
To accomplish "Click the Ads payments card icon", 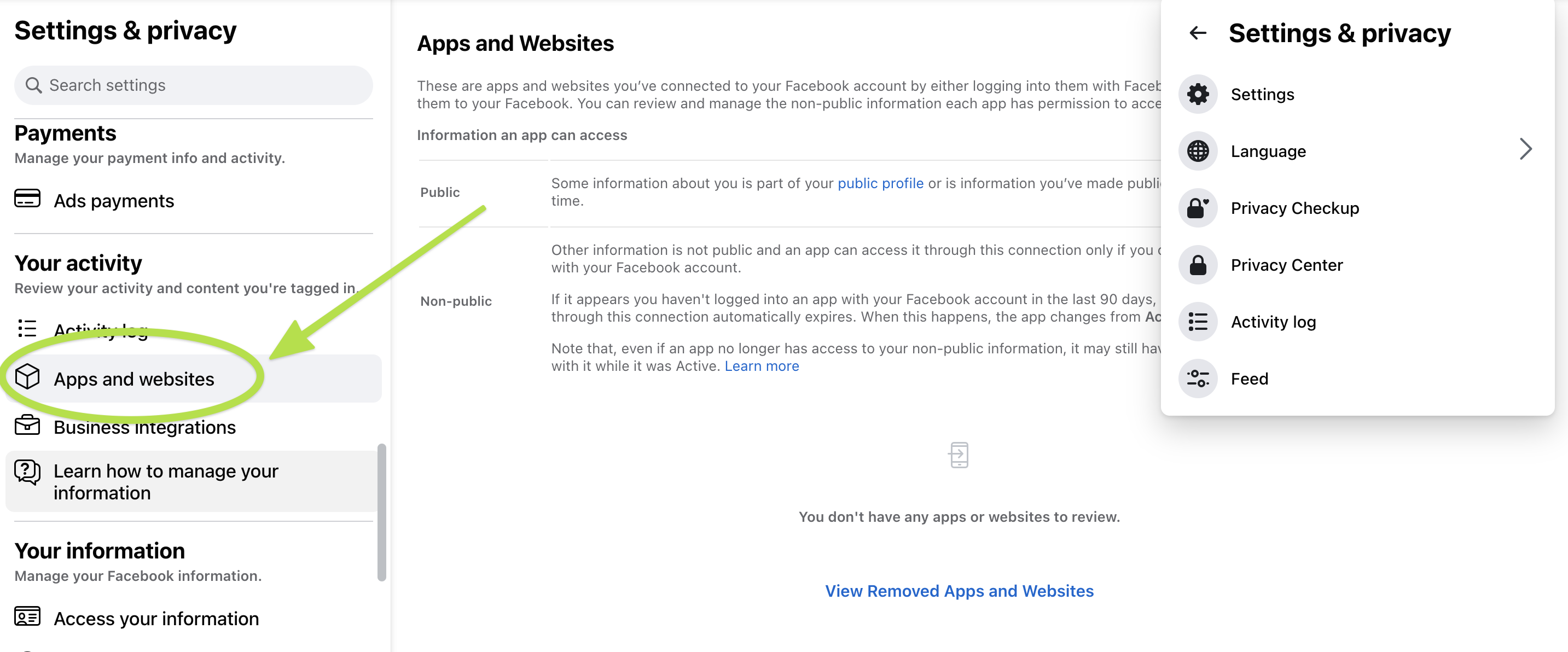I will 27,199.
